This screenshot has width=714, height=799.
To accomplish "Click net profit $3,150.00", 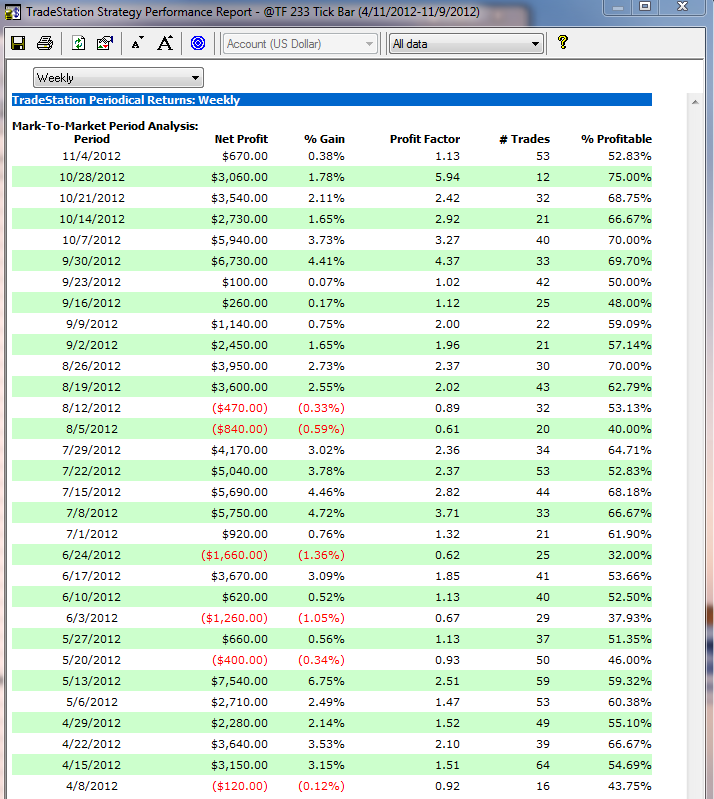I will coord(240,765).
